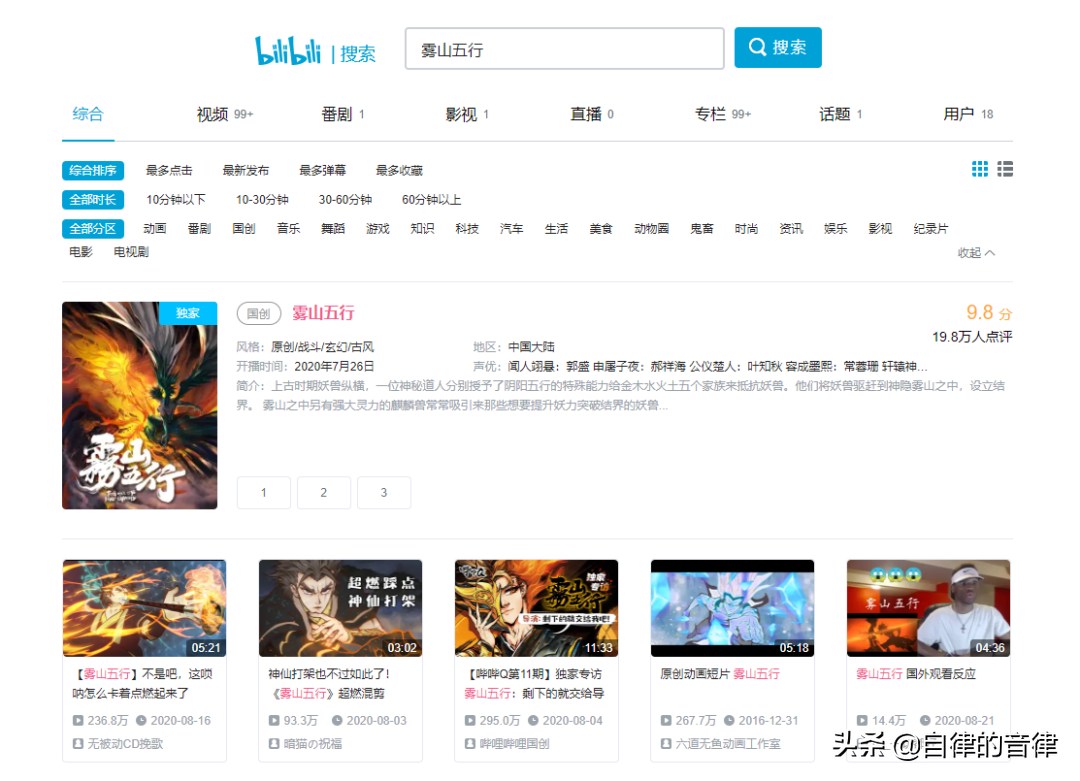Click the 国创 tag beside 雾山五行 title
The width and height of the screenshot is (1080, 781).
pos(259,313)
